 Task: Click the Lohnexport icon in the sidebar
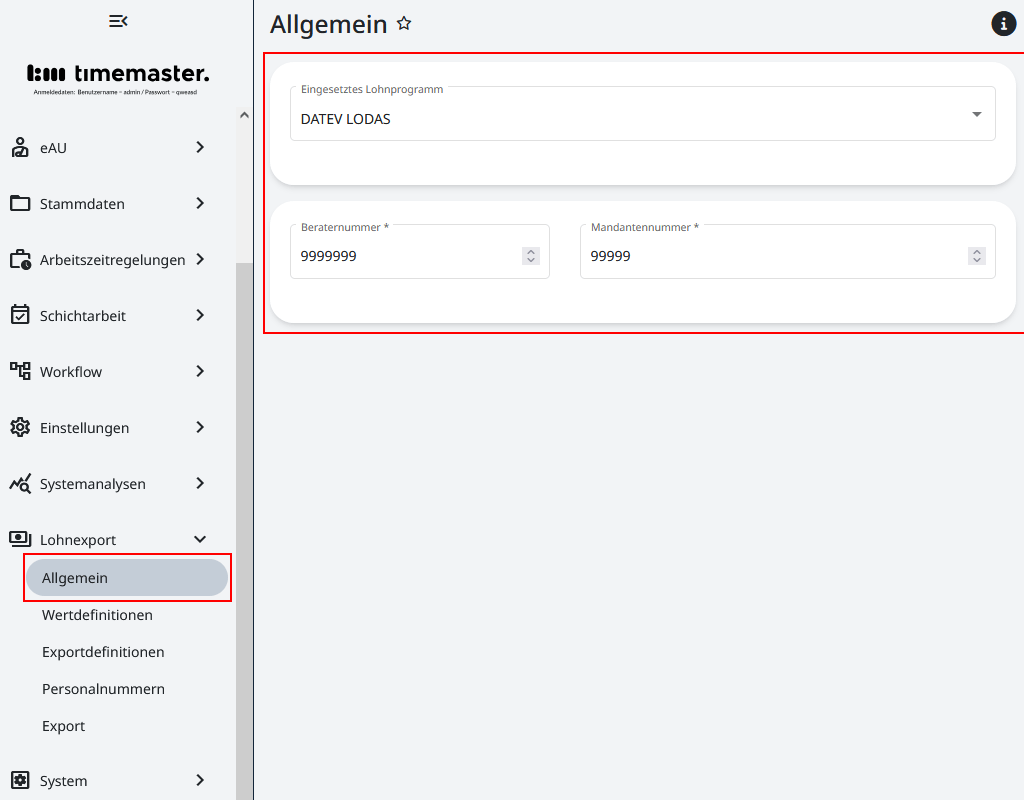coord(20,539)
